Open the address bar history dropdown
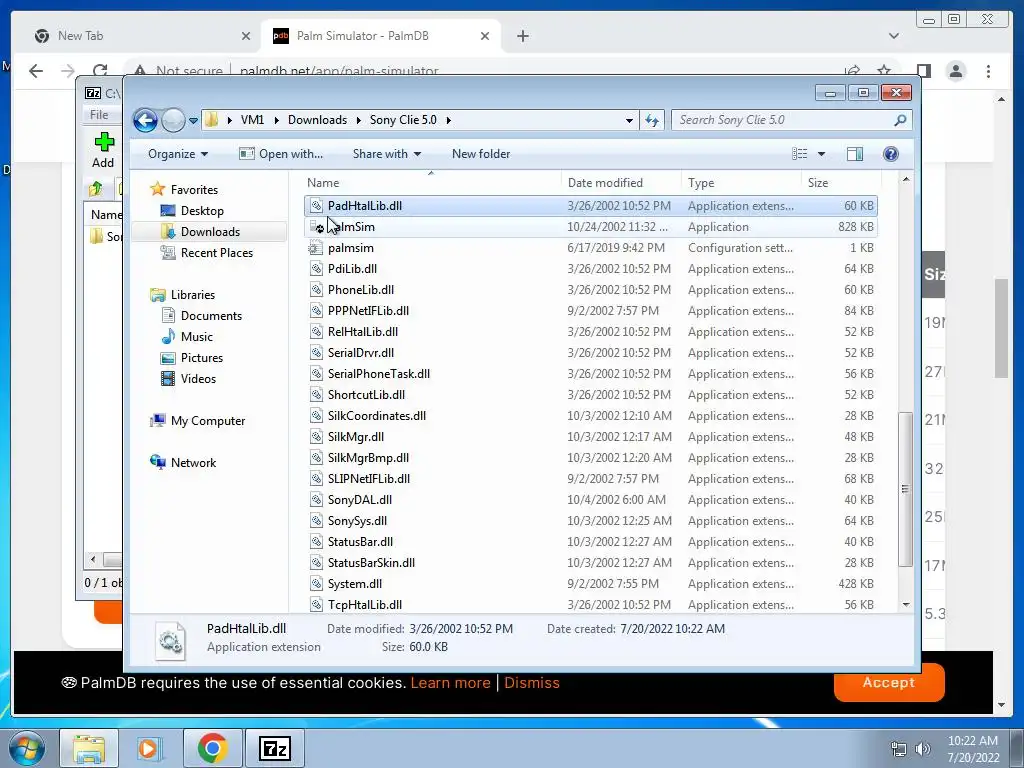Image resolution: width=1024 pixels, height=768 pixels. click(x=629, y=120)
